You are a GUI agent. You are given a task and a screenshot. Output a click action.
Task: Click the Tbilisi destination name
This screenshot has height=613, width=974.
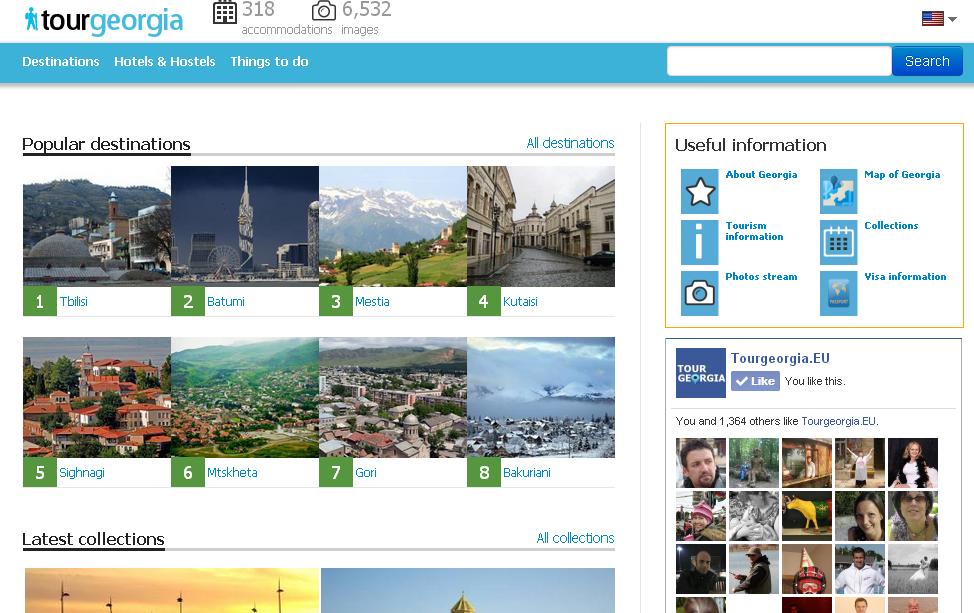tap(73, 301)
